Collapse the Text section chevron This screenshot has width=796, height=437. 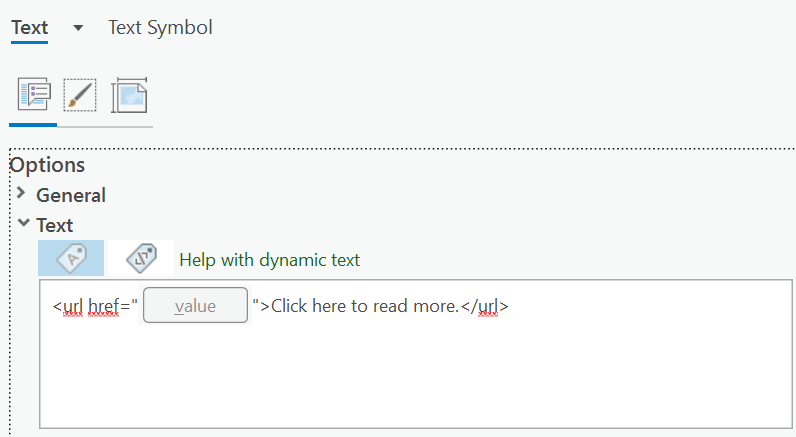click(22, 224)
